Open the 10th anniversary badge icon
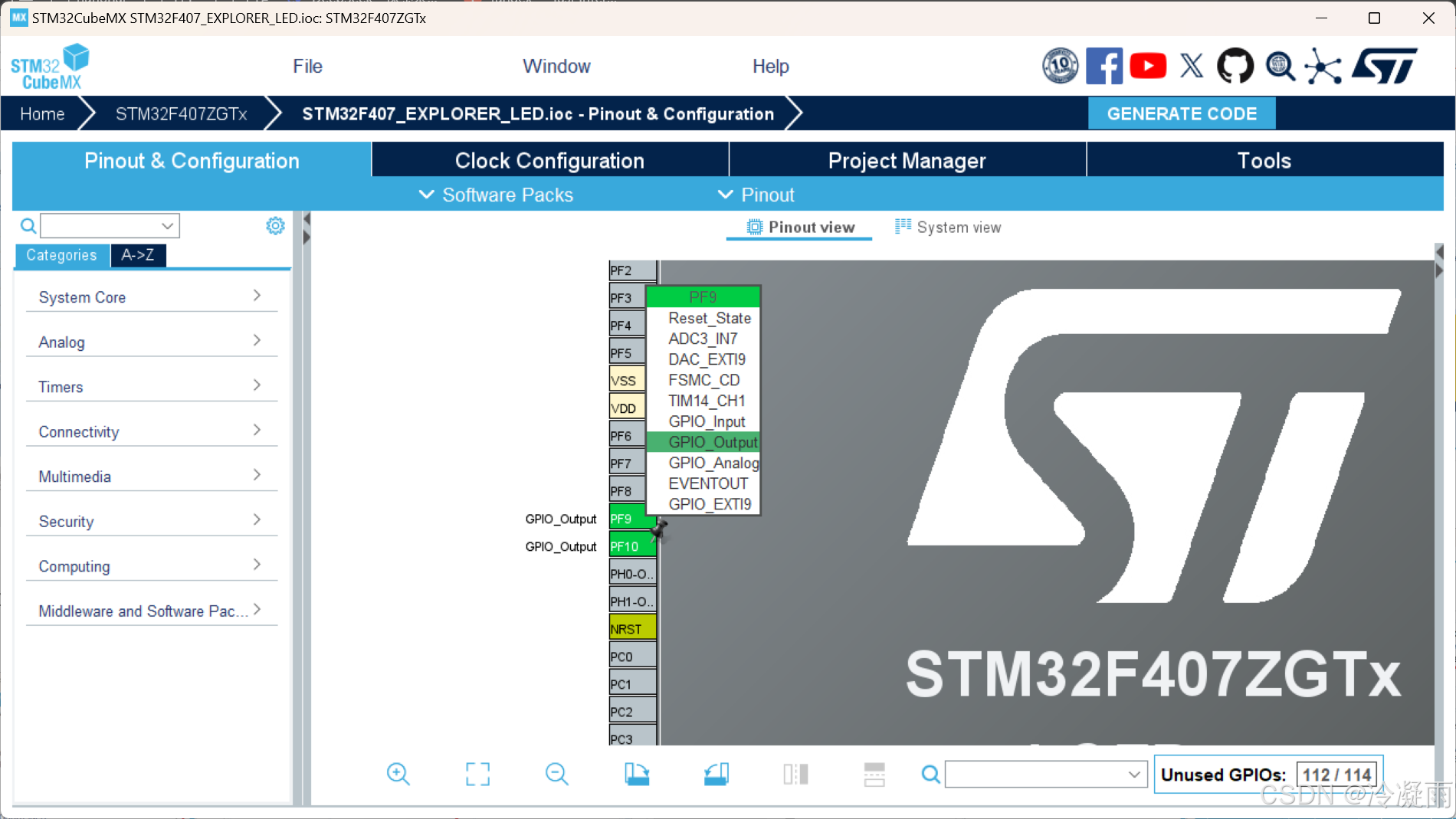 pos(1061,66)
